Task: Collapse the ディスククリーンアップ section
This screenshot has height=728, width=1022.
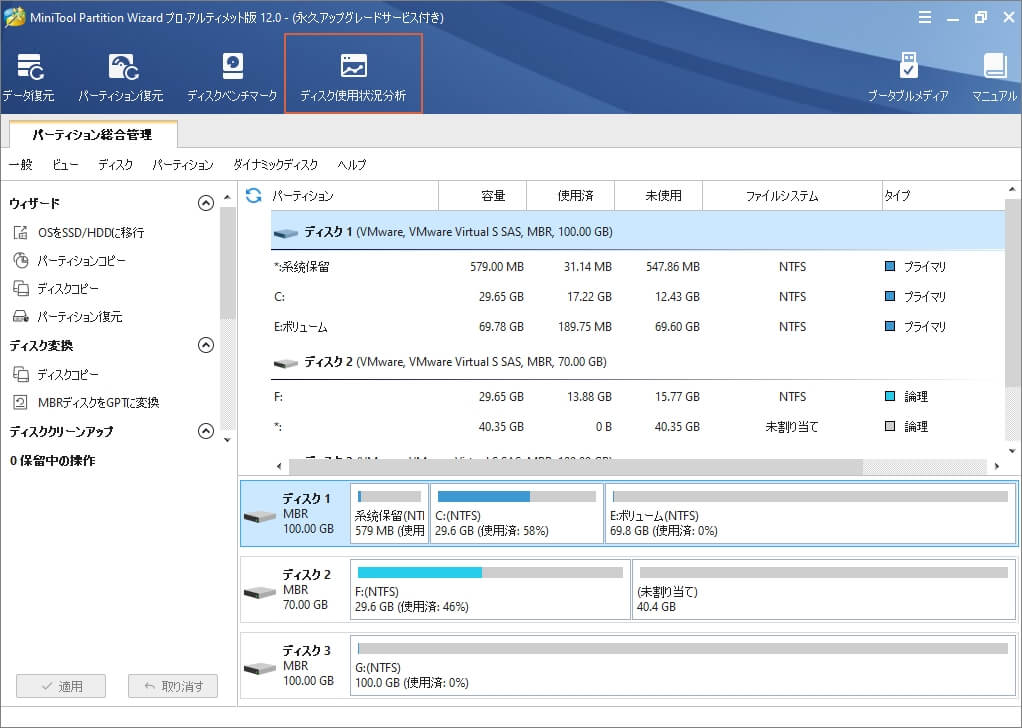Action: click(x=205, y=431)
